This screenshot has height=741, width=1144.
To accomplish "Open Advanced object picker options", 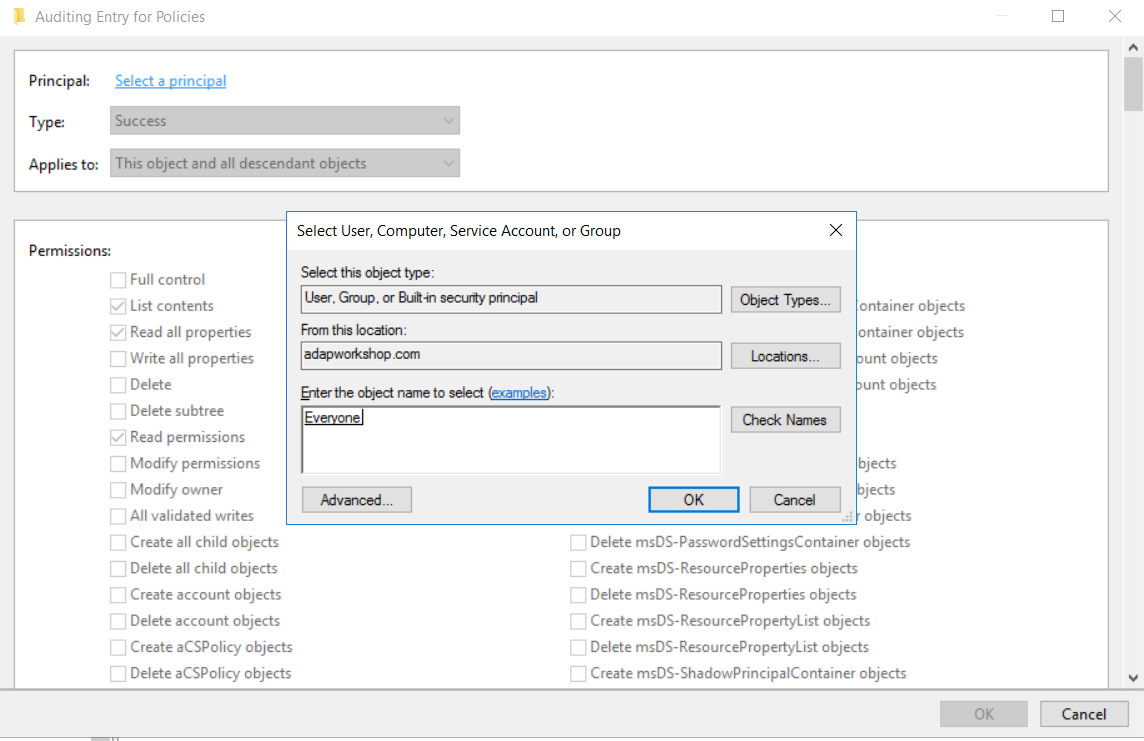I will tap(356, 499).
